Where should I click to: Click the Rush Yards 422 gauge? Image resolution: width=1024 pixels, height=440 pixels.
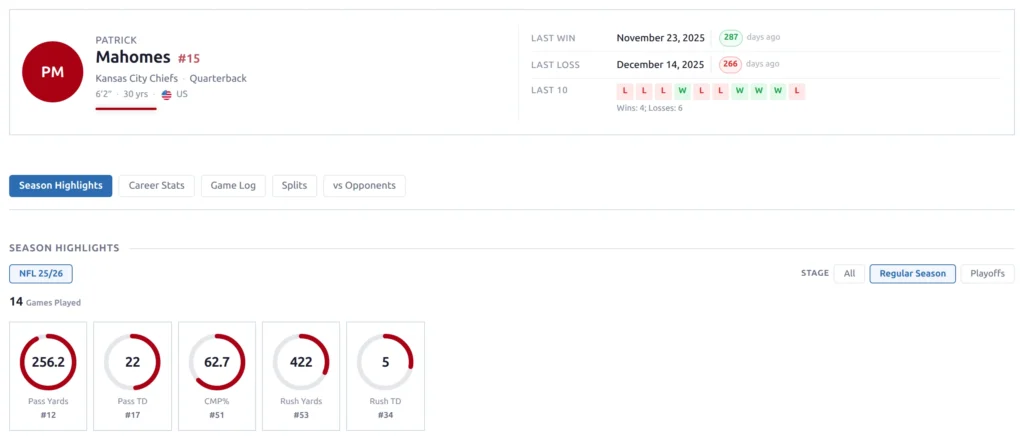301,362
